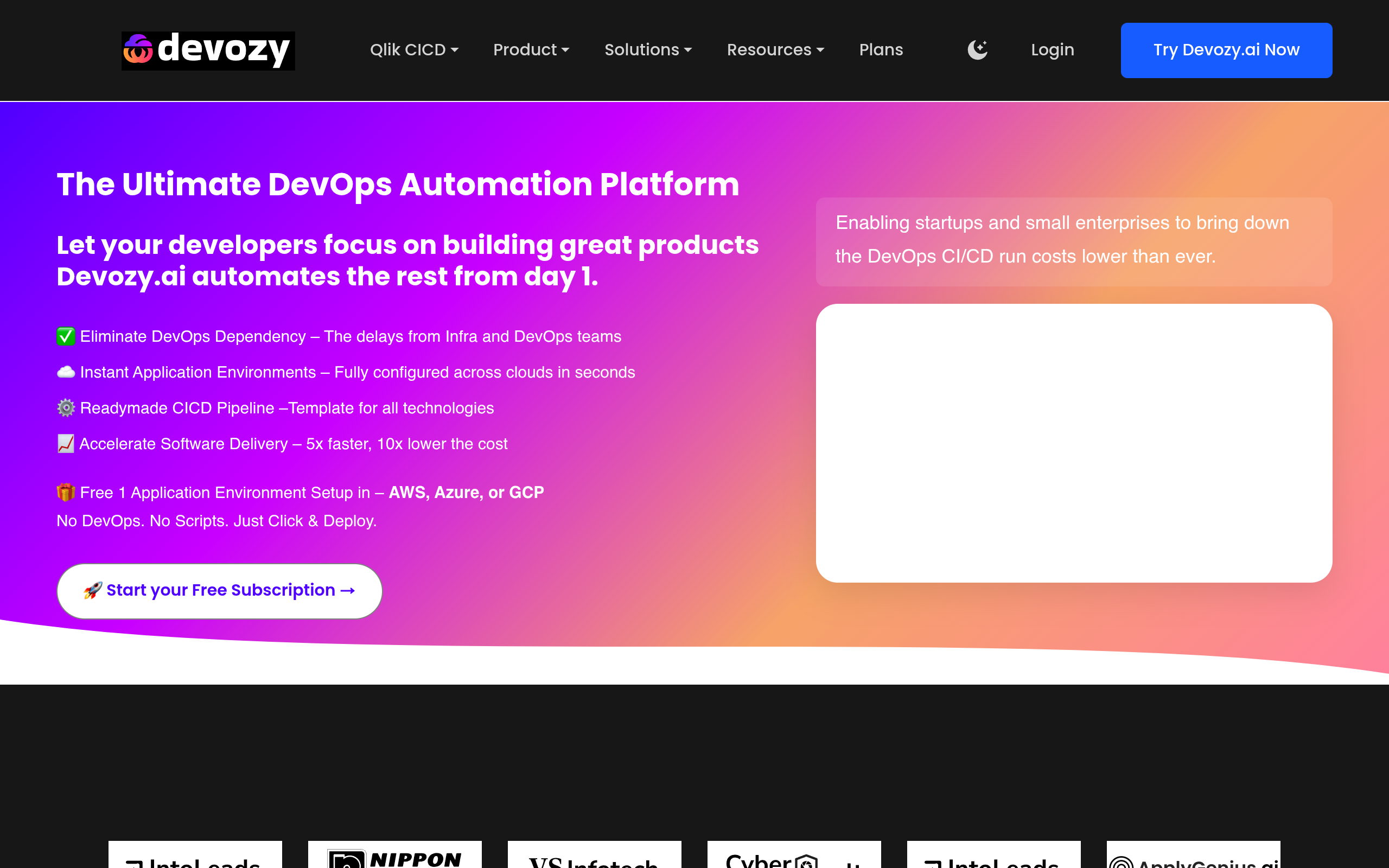The image size is (1389, 868).
Task: Go to the Plans page
Action: tap(881, 50)
